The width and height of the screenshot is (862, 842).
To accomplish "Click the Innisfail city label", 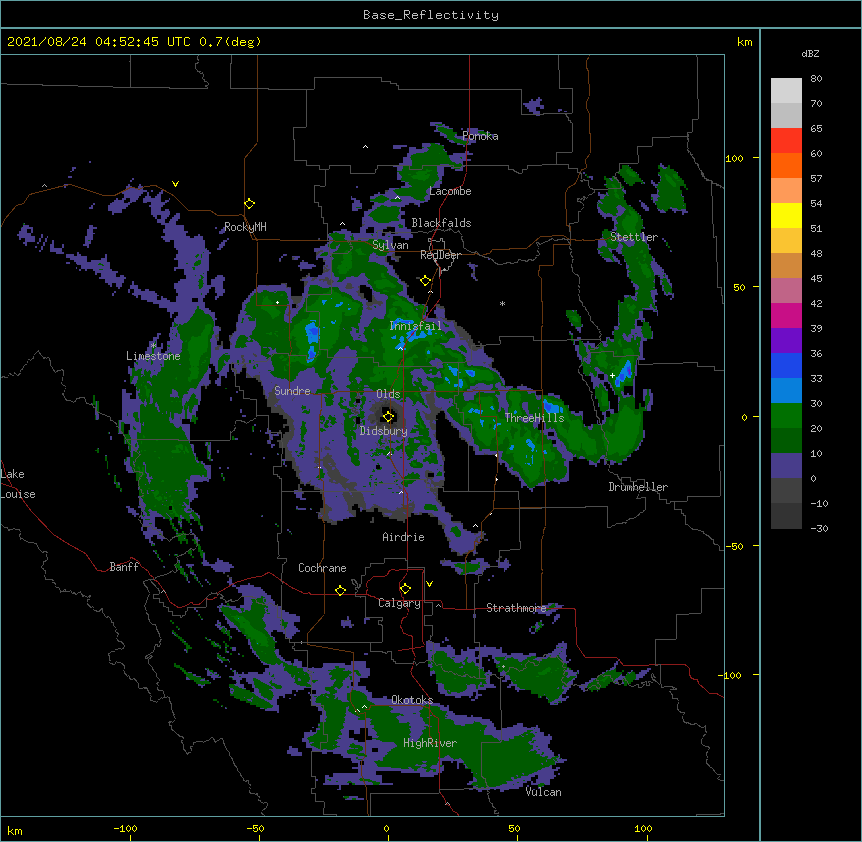I will 415,326.
